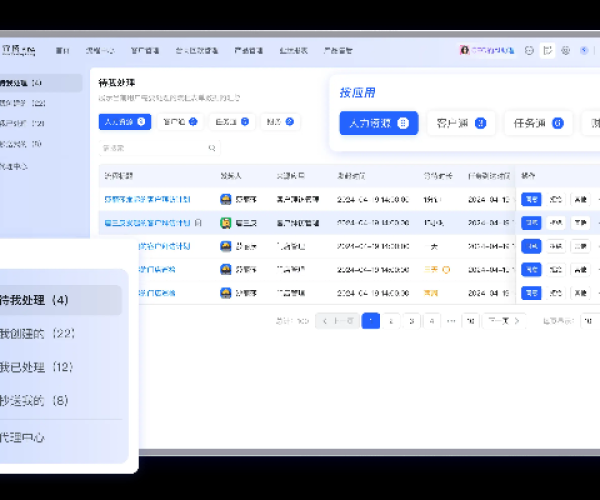
Task: Select the highlighted small sidebar item with count (4)
Action: (x=41, y=83)
